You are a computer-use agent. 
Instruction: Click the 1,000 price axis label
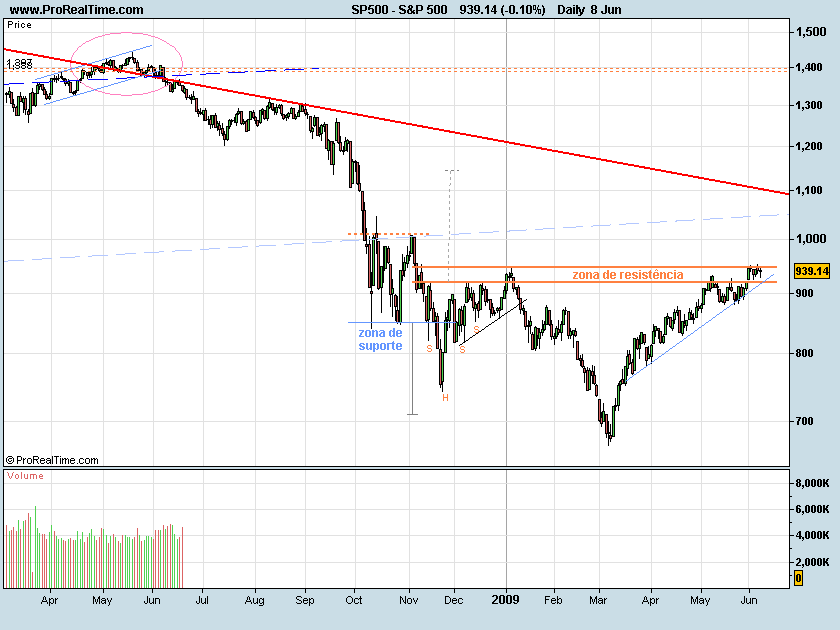811,239
